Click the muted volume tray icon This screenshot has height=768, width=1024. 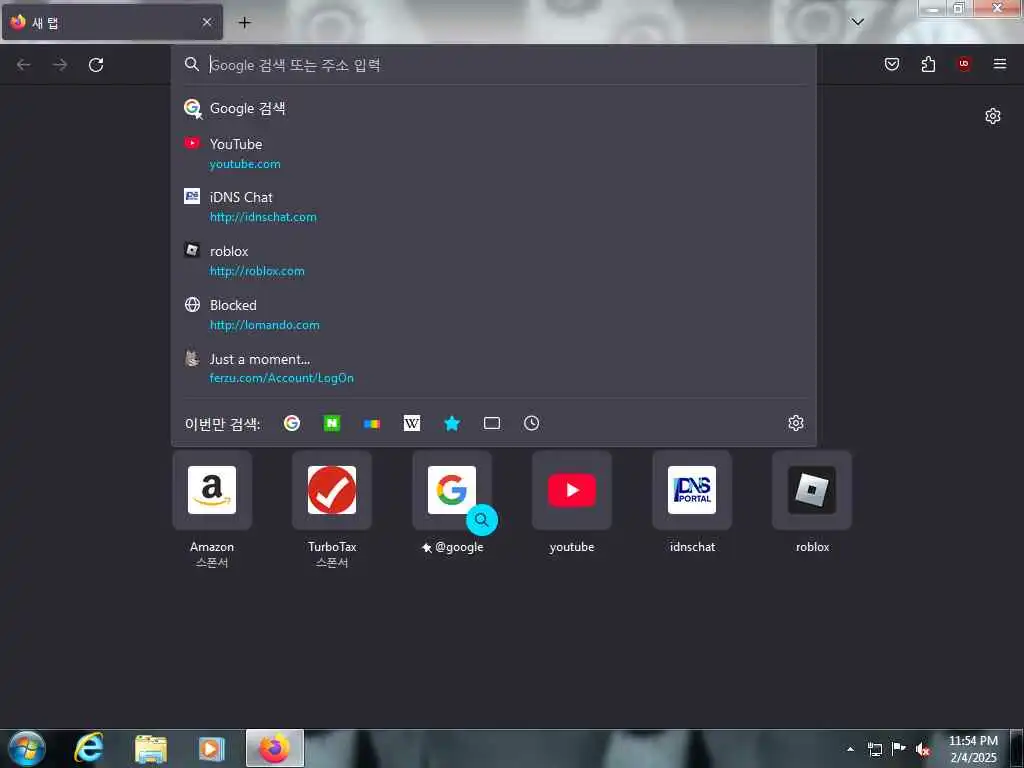tap(922, 749)
